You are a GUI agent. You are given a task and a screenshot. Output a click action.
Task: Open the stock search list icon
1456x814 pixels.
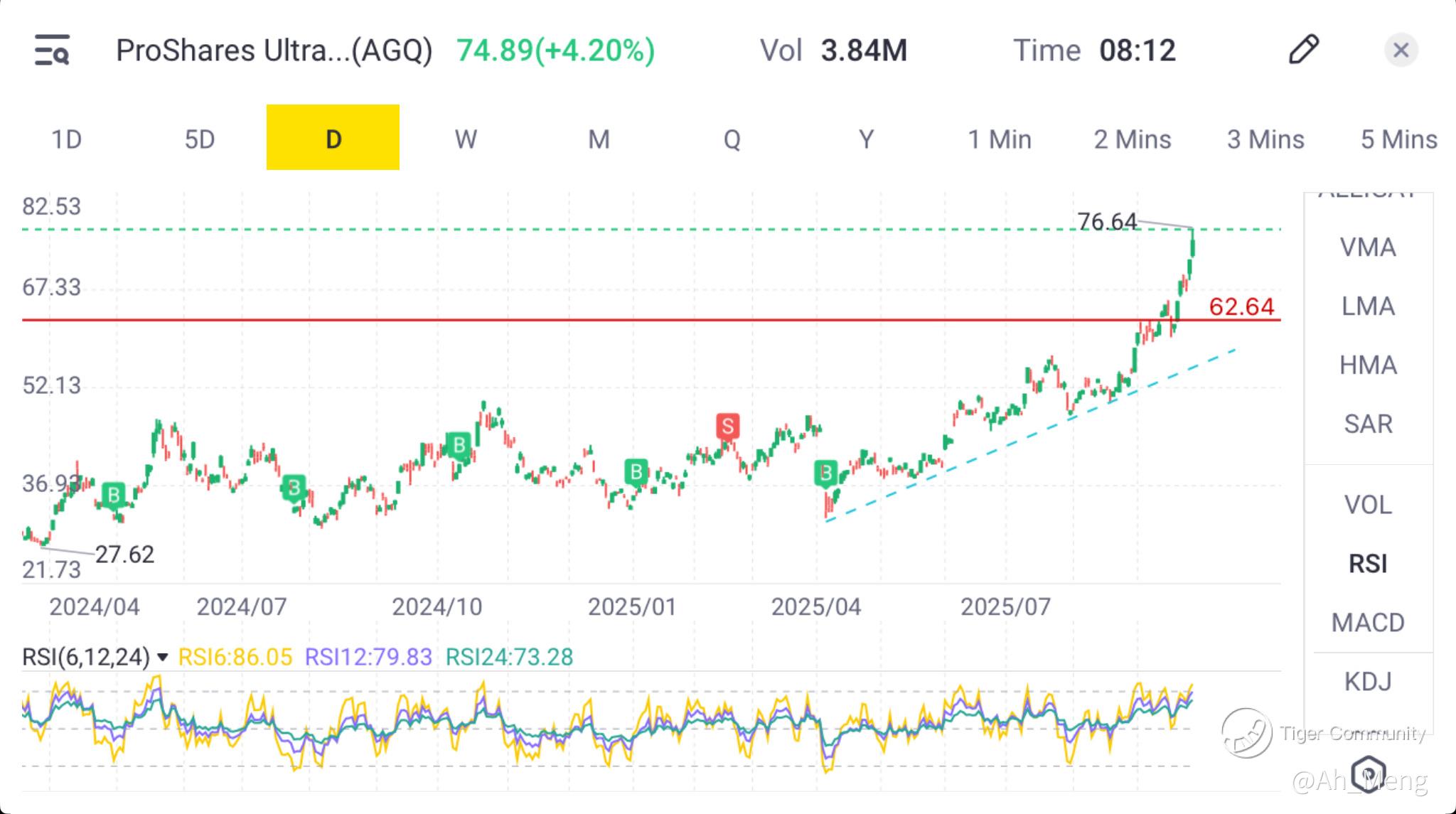tap(52, 50)
